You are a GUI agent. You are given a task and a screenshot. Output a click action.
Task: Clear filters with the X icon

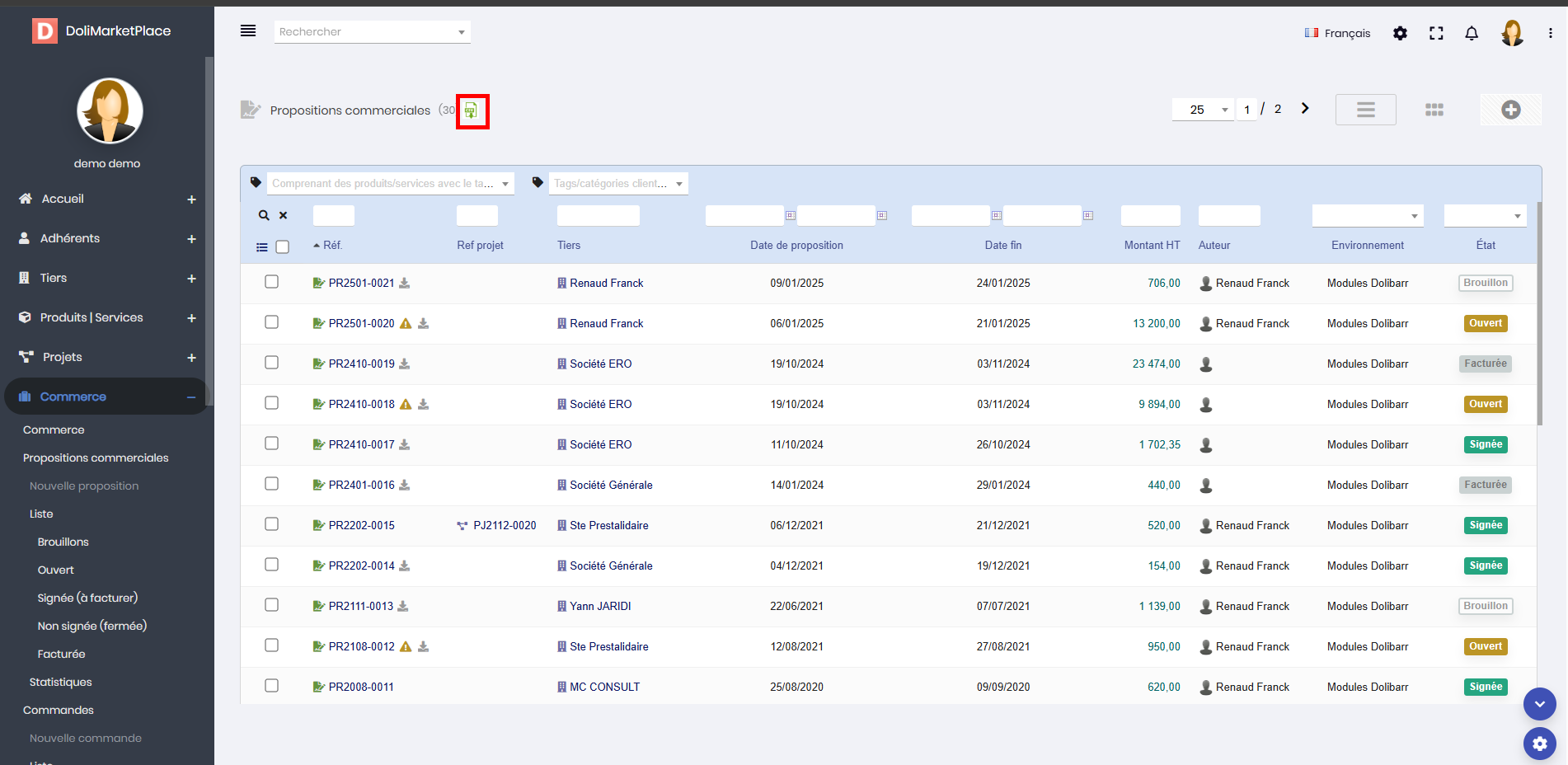(283, 215)
